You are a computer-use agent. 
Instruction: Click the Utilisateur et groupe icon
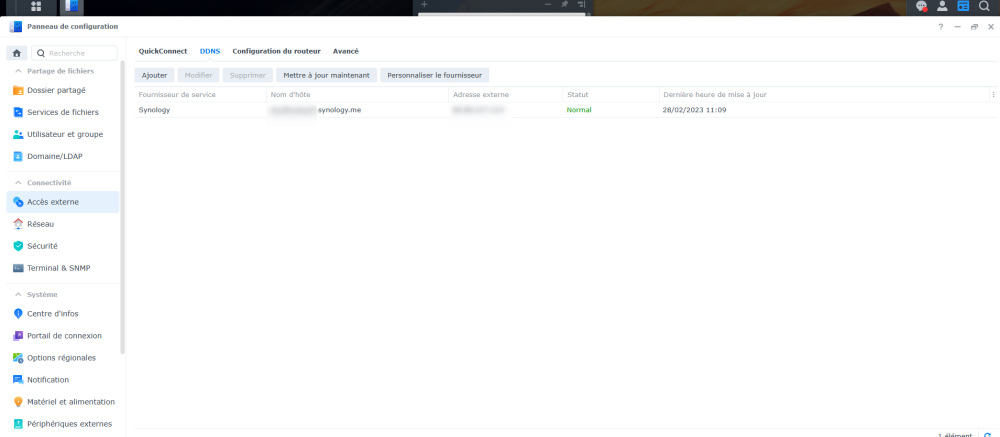[x=18, y=135]
